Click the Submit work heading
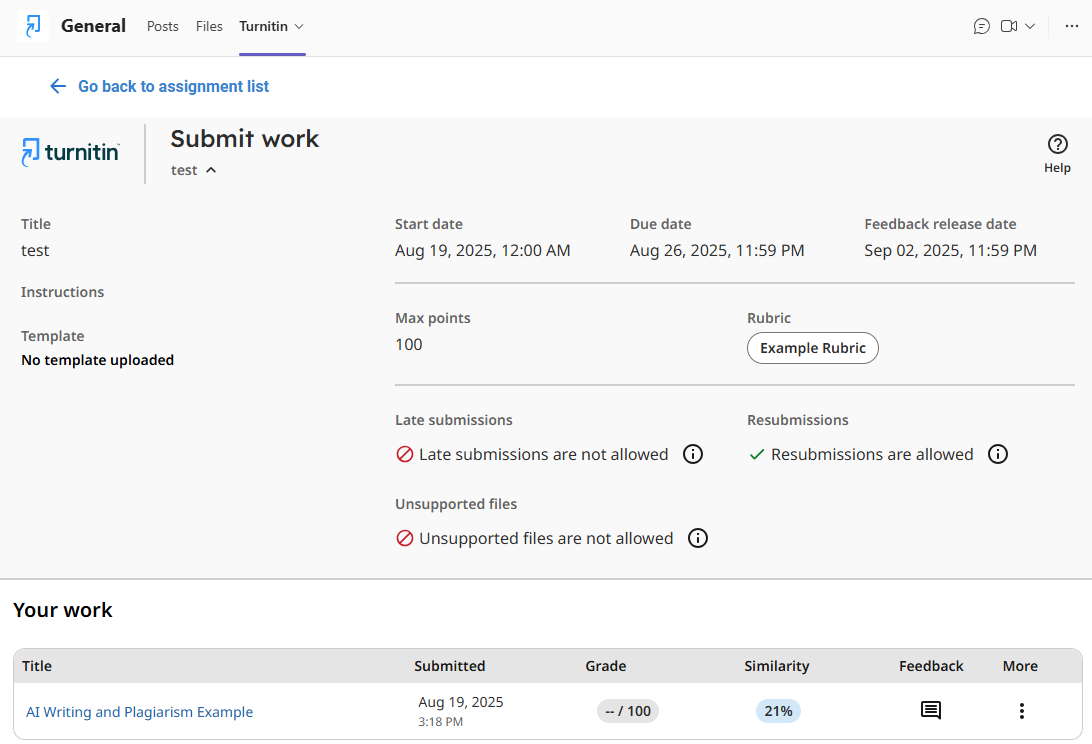Viewport: 1092px width, 744px height. click(244, 139)
